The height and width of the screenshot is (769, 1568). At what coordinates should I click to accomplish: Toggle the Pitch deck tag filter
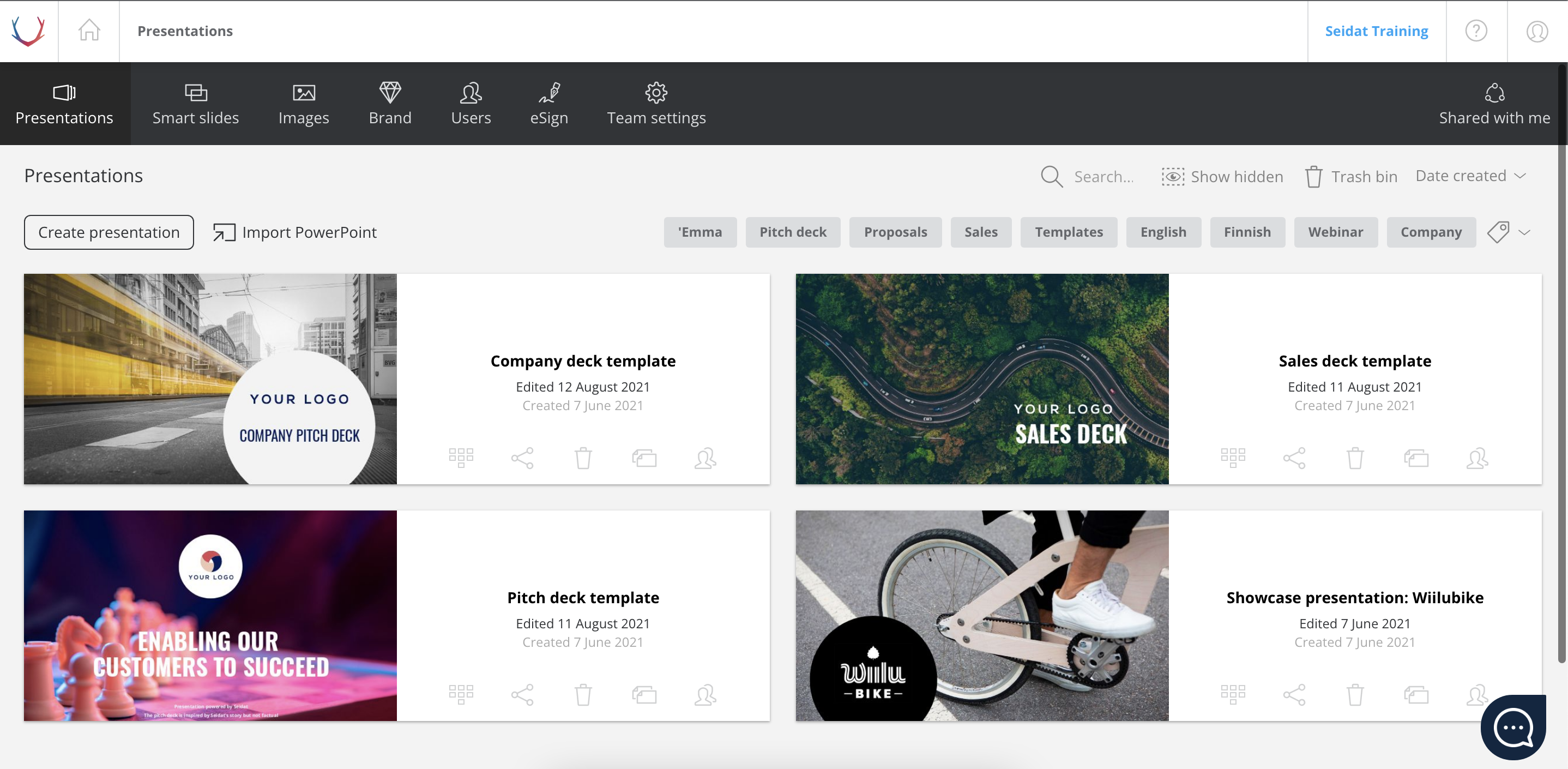793,232
